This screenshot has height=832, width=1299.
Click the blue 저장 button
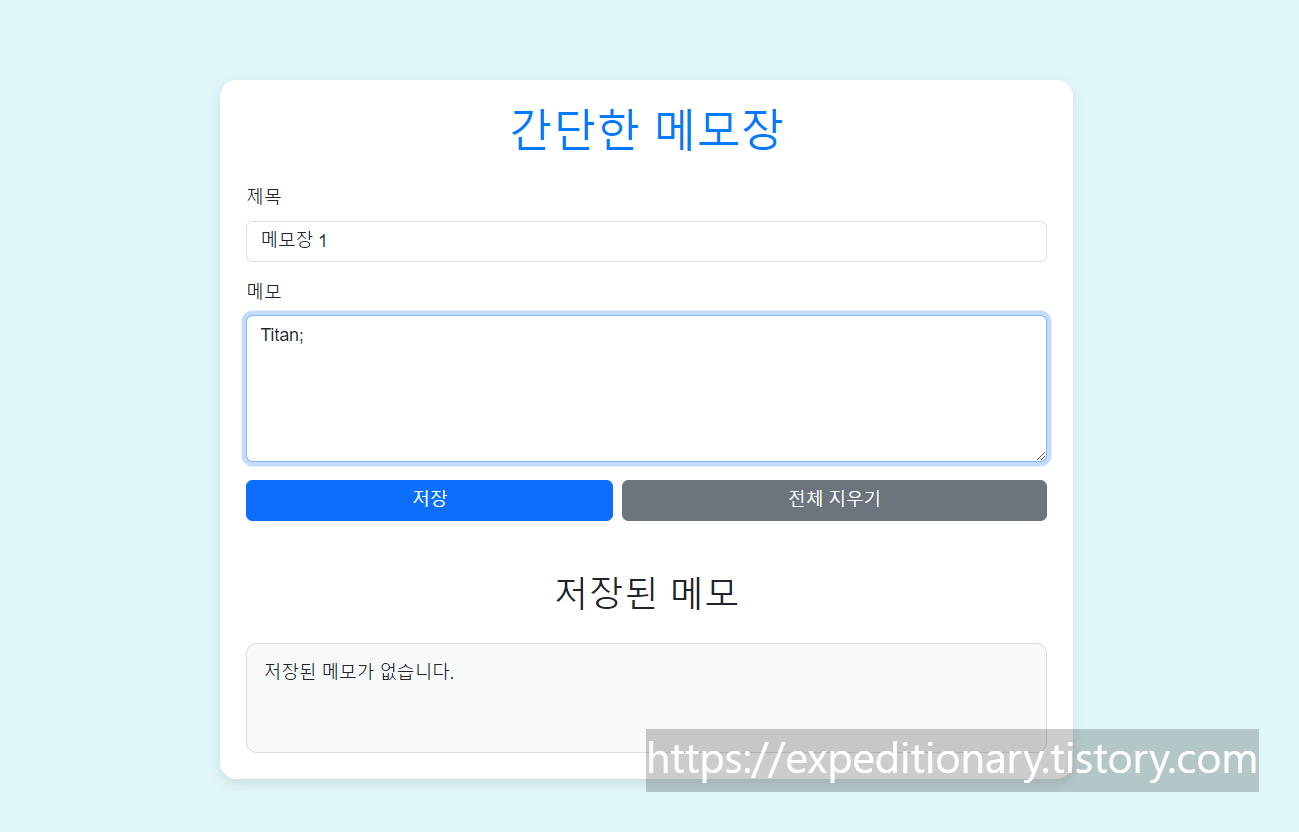[429, 500]
